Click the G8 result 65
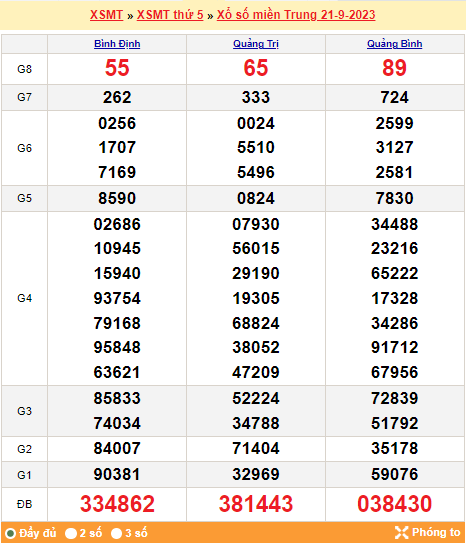This screenshot has height=545, width=466. (256, 68)
